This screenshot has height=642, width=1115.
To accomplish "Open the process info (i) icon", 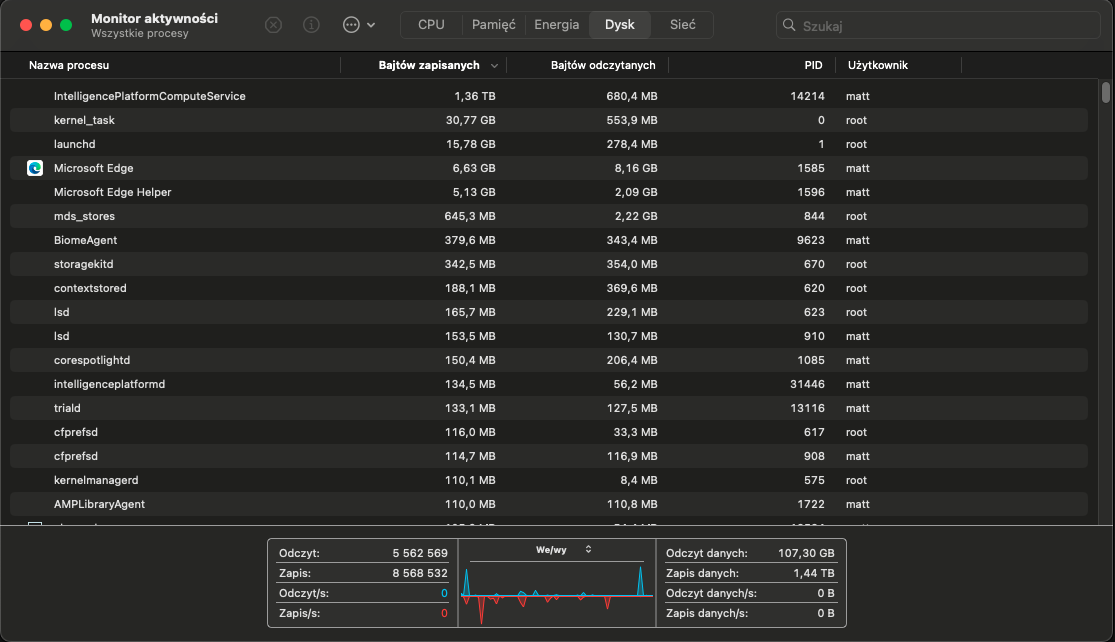I will click(x=311, y=25).
